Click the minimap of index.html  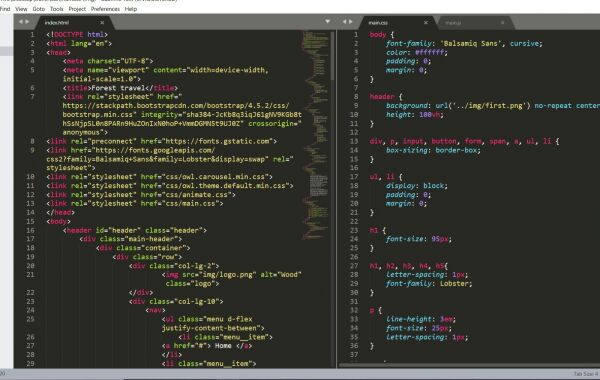point(316,134)
